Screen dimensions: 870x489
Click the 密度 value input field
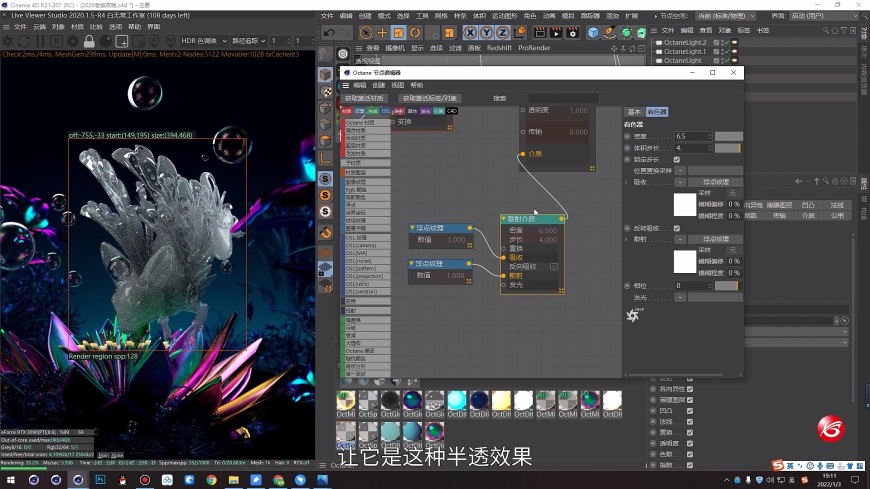coord(693,136)
